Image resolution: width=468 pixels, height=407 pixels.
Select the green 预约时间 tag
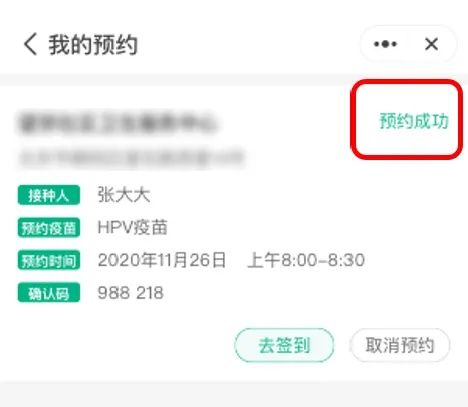click(49, 260)
